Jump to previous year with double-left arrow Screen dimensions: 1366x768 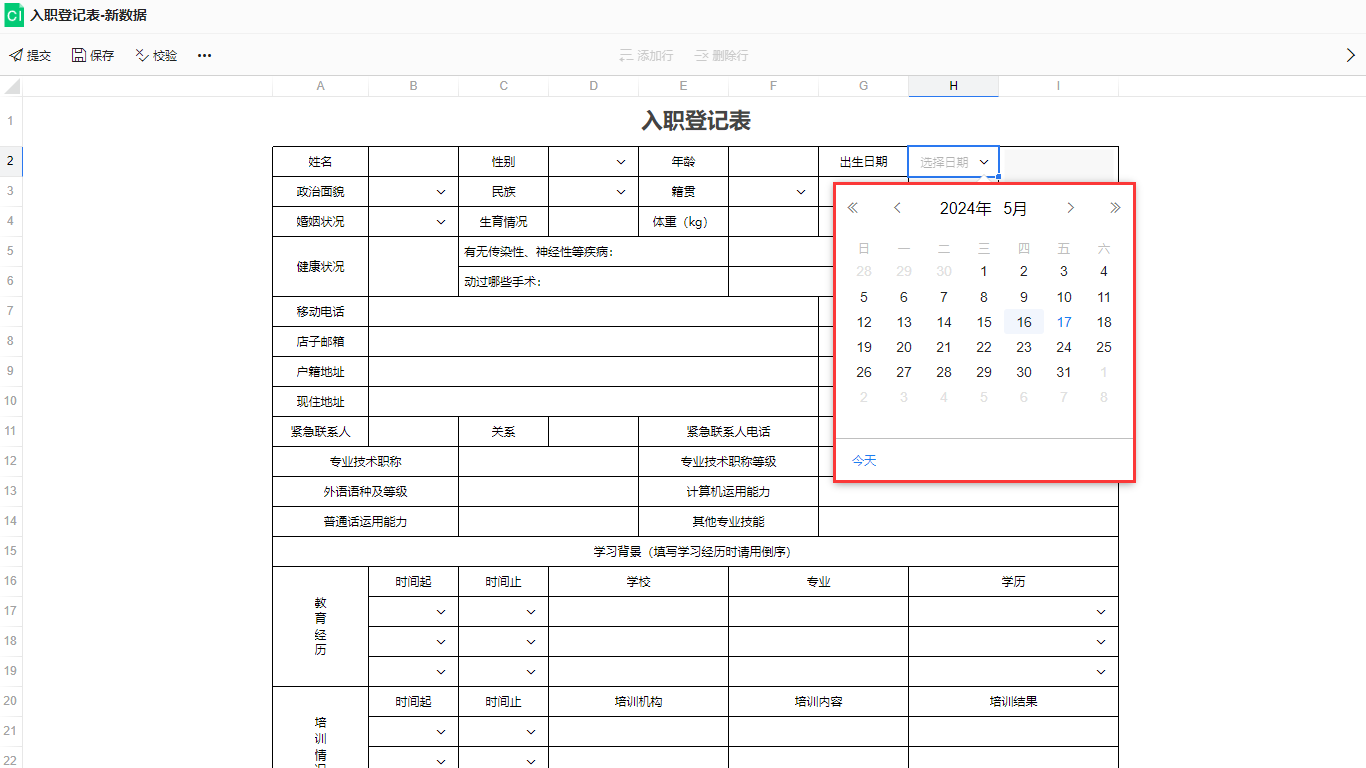[x=853, y=208]
